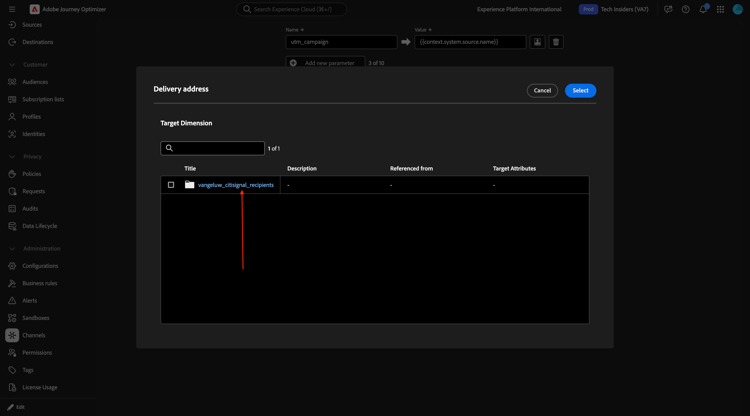Open the apps grid switcher
This screenshot has width=750, height=416.
[720, 9]
